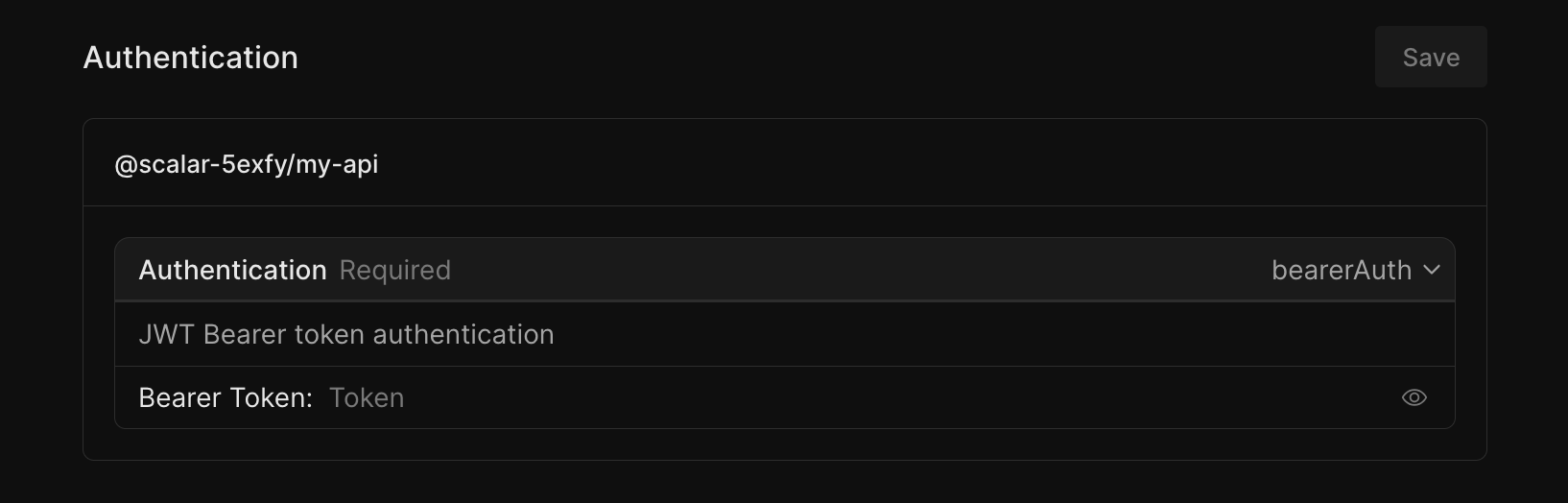Click the @scalar-5exfy/my-api header
The image size is (1568, 503).
click(x=247, y=164)
